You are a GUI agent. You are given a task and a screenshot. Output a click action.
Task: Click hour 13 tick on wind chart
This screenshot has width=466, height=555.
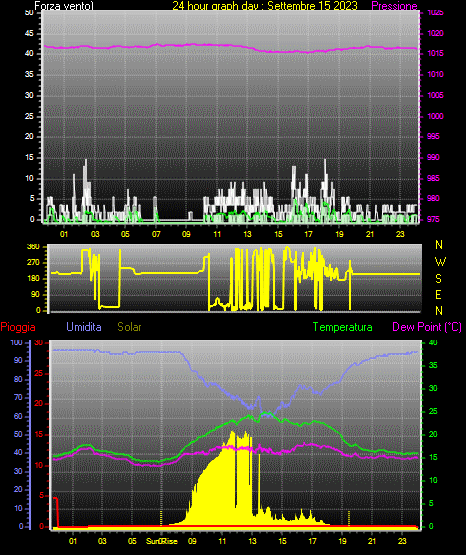coord(247,234)
